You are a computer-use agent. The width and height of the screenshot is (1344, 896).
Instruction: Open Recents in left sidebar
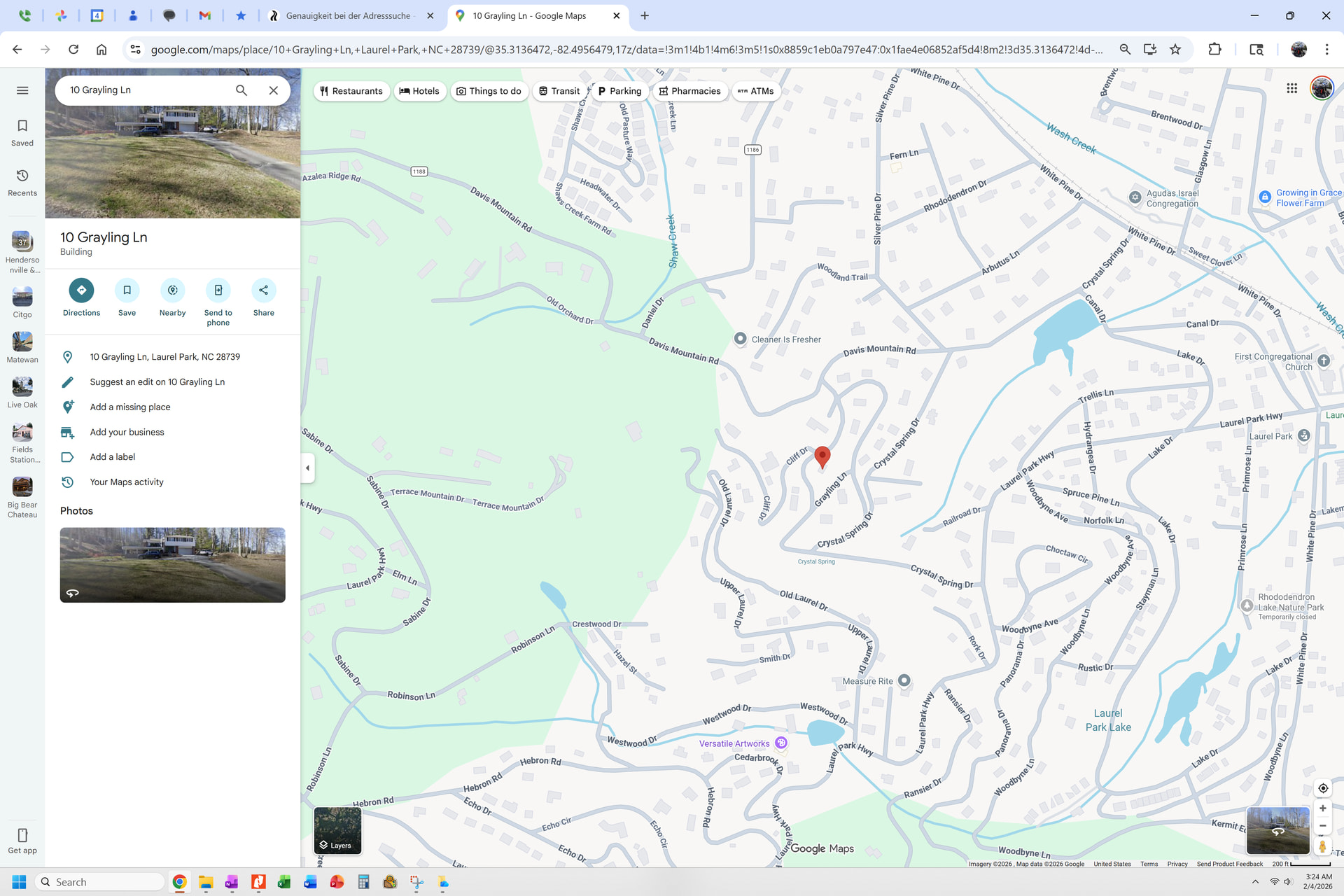click(x=22, y=182)
